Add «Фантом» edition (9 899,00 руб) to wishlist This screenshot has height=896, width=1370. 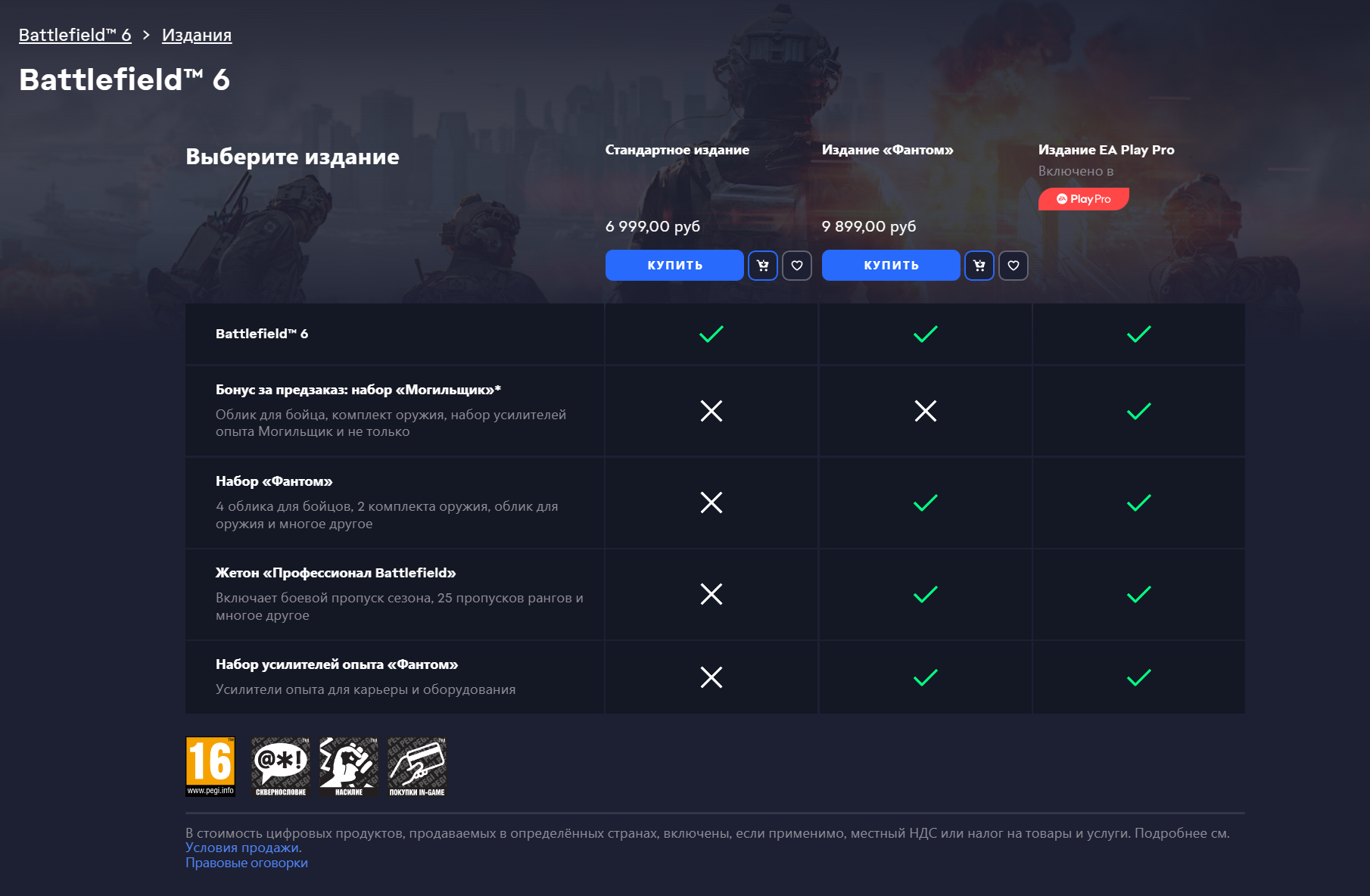coord(1013,266)
